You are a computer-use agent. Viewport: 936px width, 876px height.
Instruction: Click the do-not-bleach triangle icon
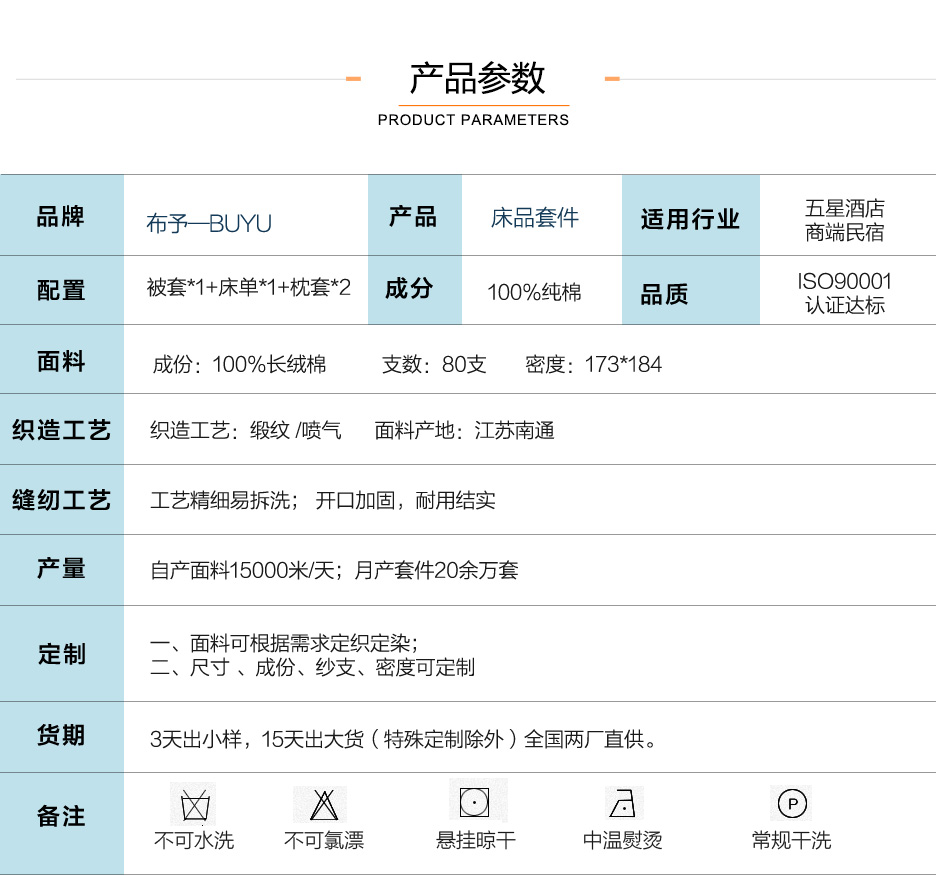(323, 804)
